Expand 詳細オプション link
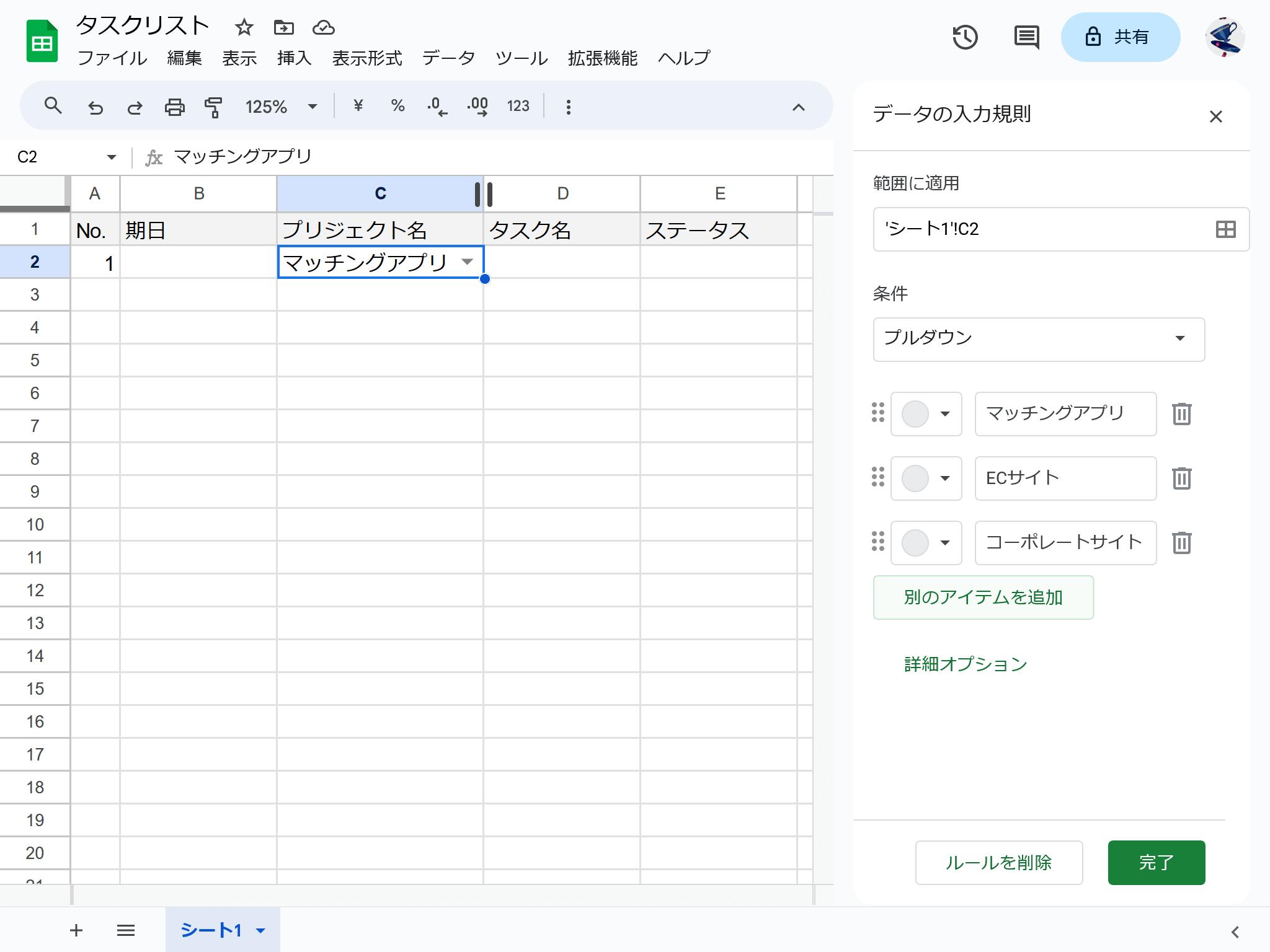The height and width of the screenshot is (952, 1270). click(x=966, y=664)
